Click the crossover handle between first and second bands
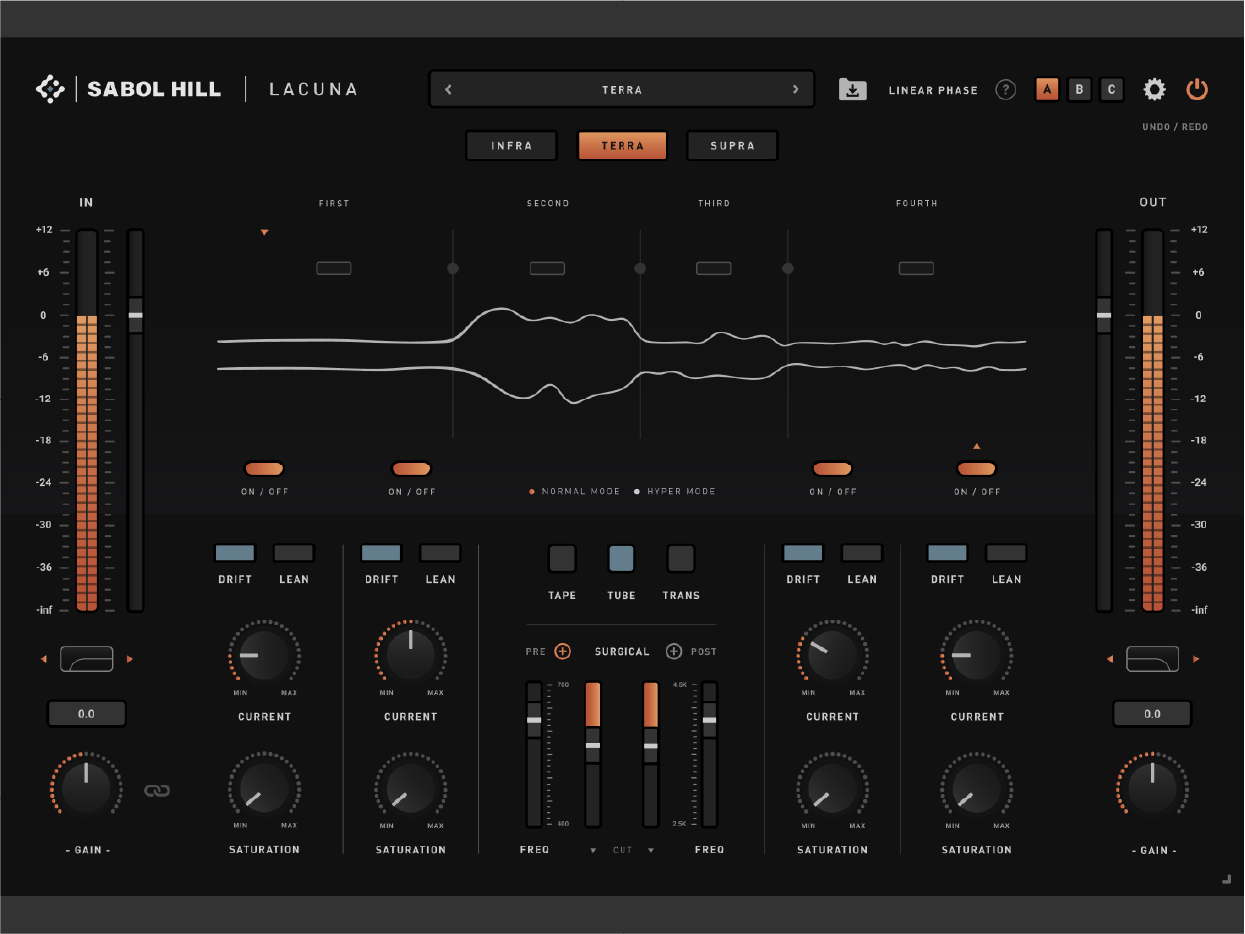The height and width of the screenshot is (934, 1245). pos(453,268)
